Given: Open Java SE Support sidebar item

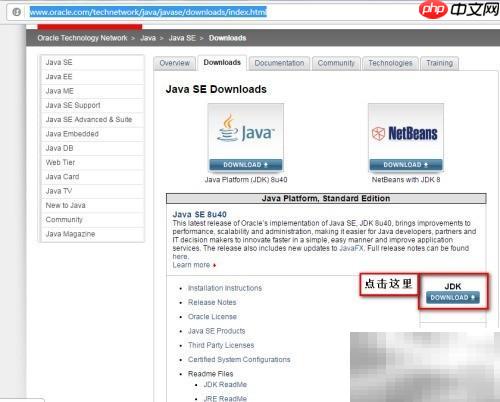Looking at the screenshot, I should [92, 105].
